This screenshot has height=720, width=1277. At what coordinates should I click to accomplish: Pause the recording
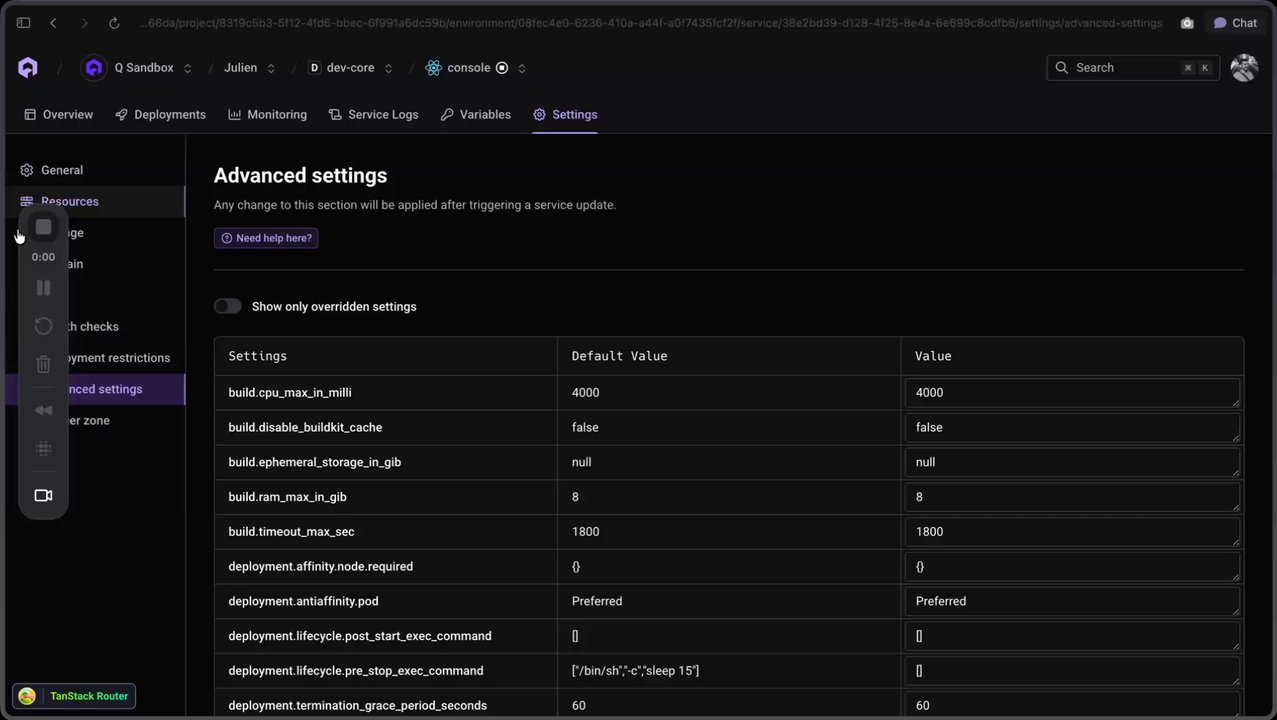point(43,288)
